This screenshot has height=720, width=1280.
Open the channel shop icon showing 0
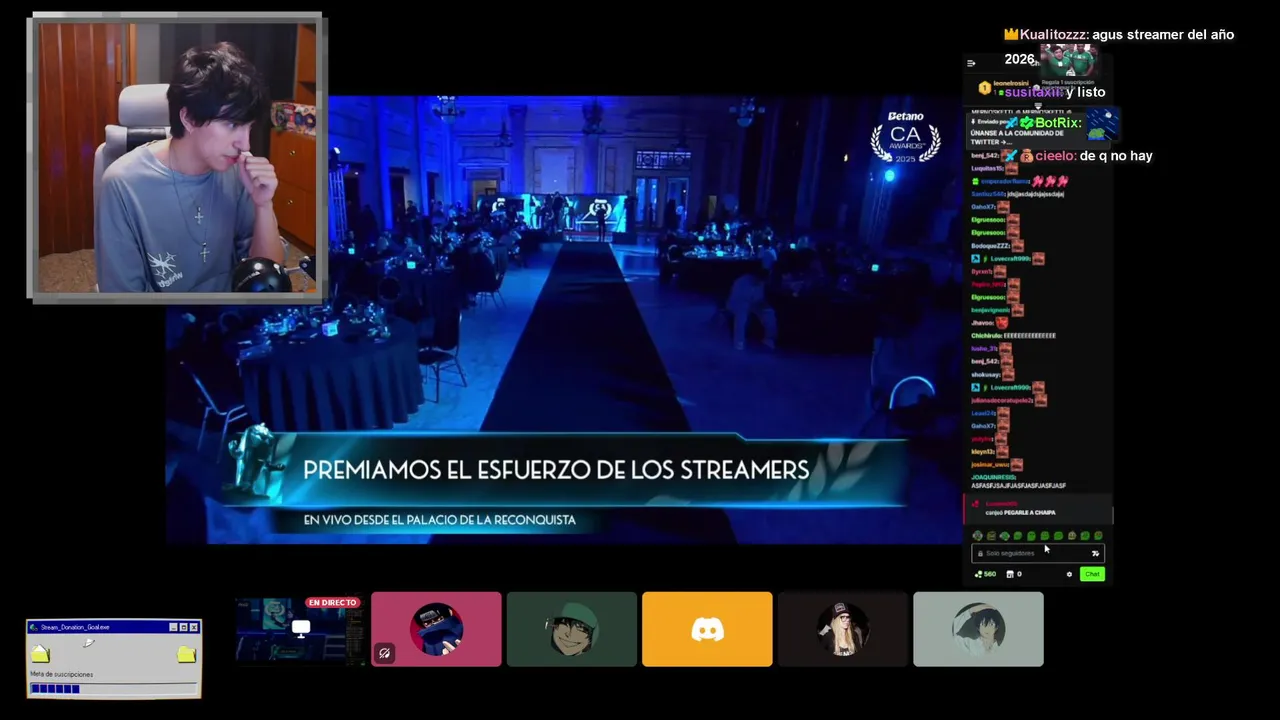coord(1014,574)
